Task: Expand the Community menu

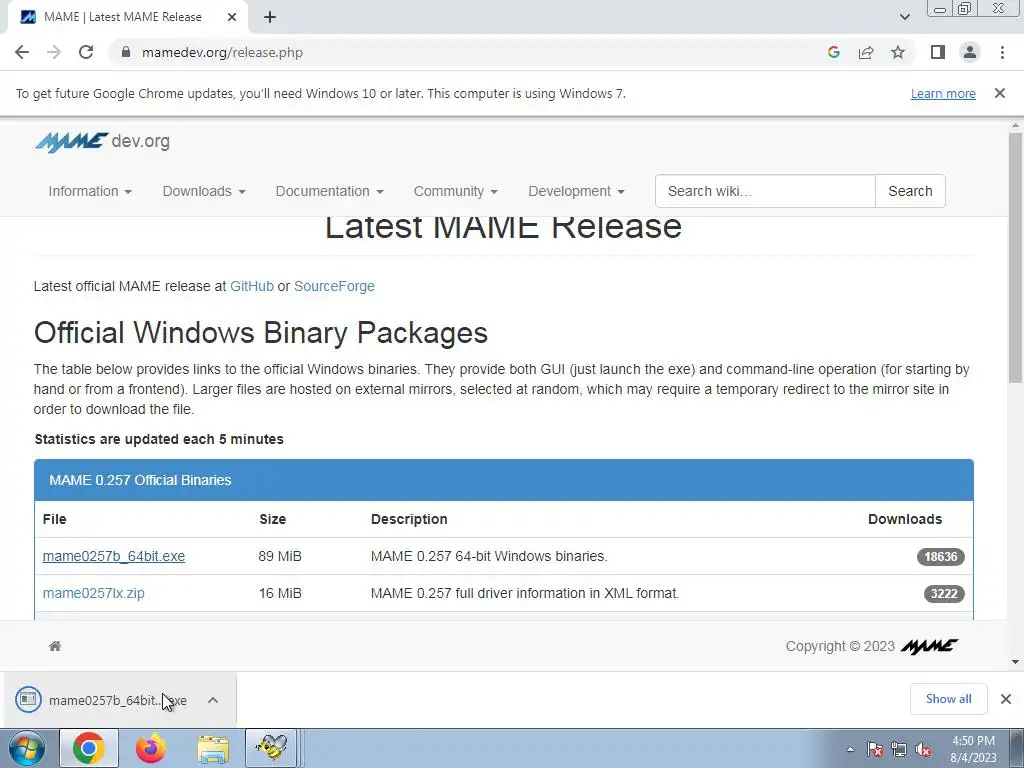Action: pyautogui.click(x=455, y=191)
